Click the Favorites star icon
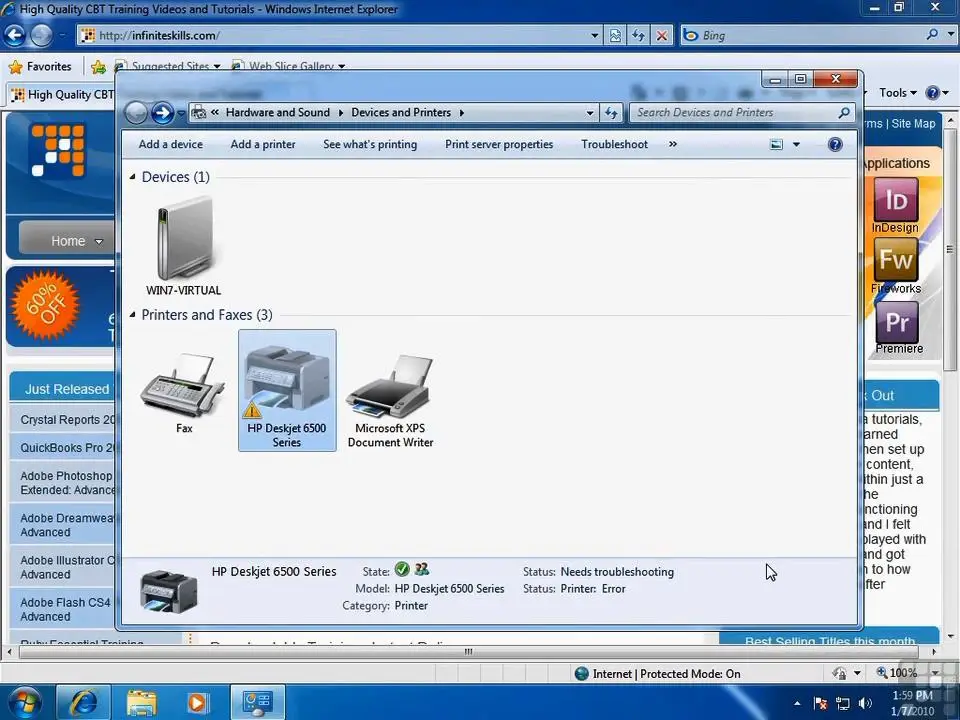Screen dimensions: 960x720 coord(15,67)
